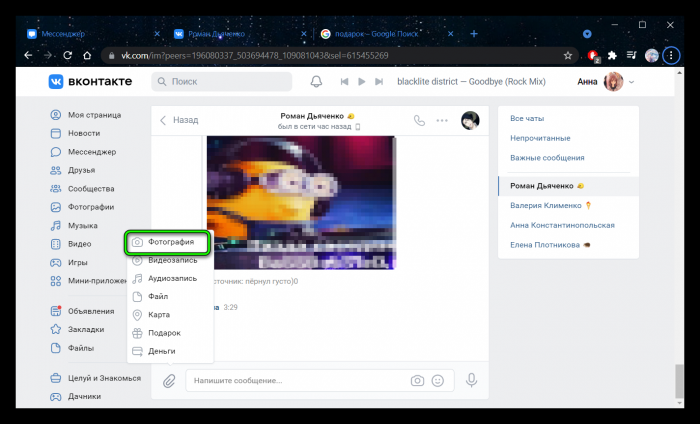The height and width of the screenshot is (424, 700).
Task: Click the paperclip attachment icon
Action: tap(170, 381)
